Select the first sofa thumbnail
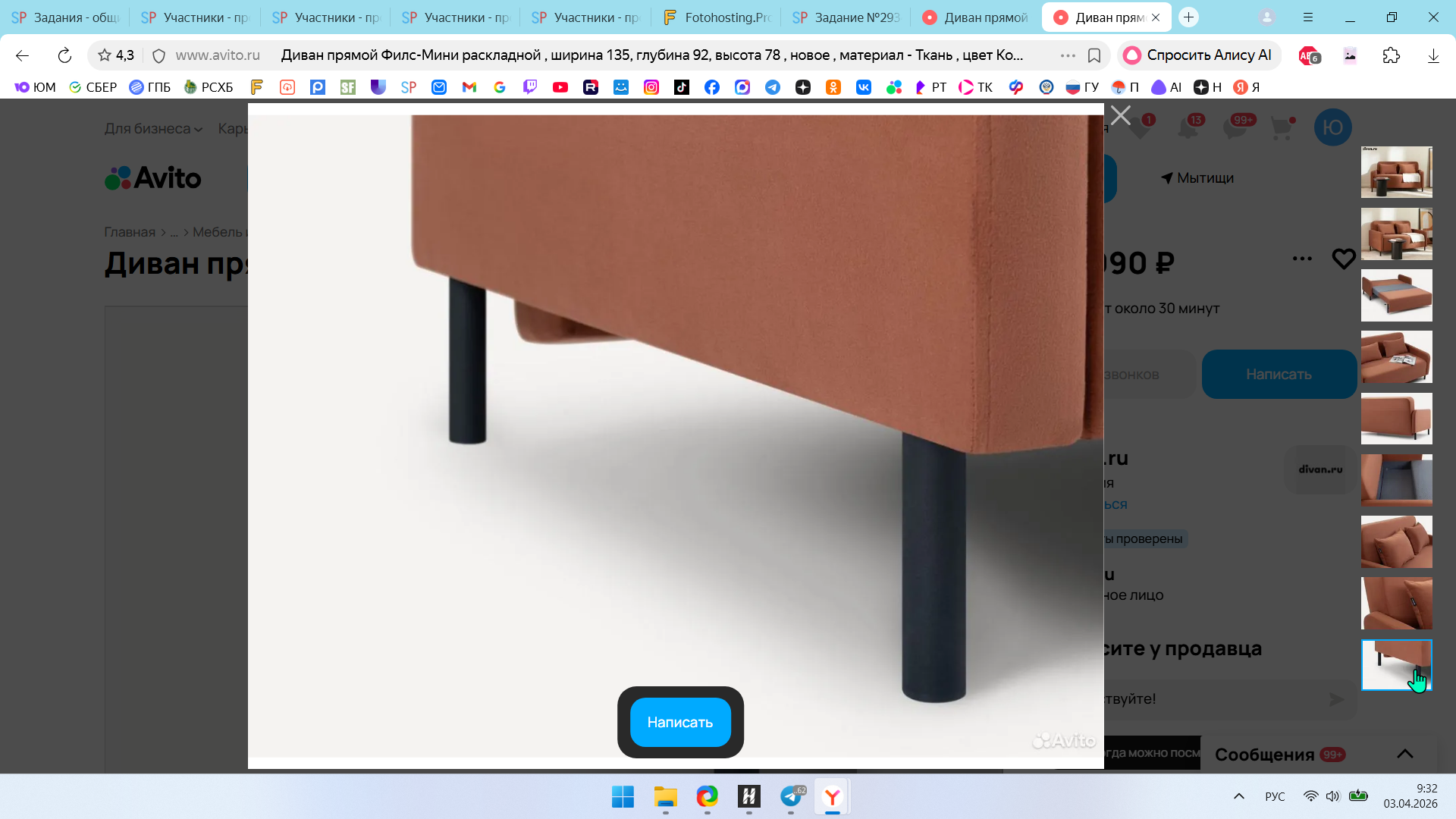The image size is (1456, 819). 1396,172
